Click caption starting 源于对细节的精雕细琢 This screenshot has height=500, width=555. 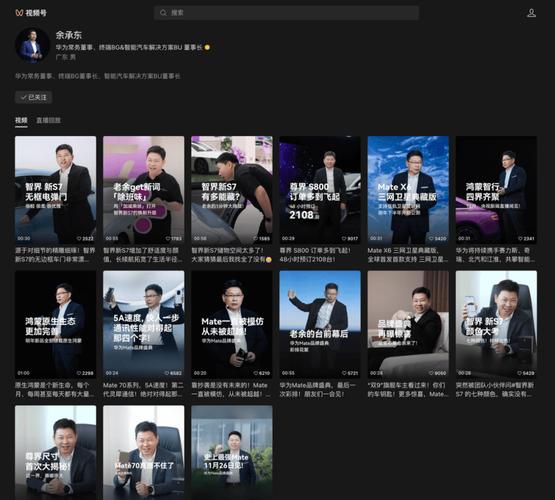pyautogui.click(x=55, y=255)
